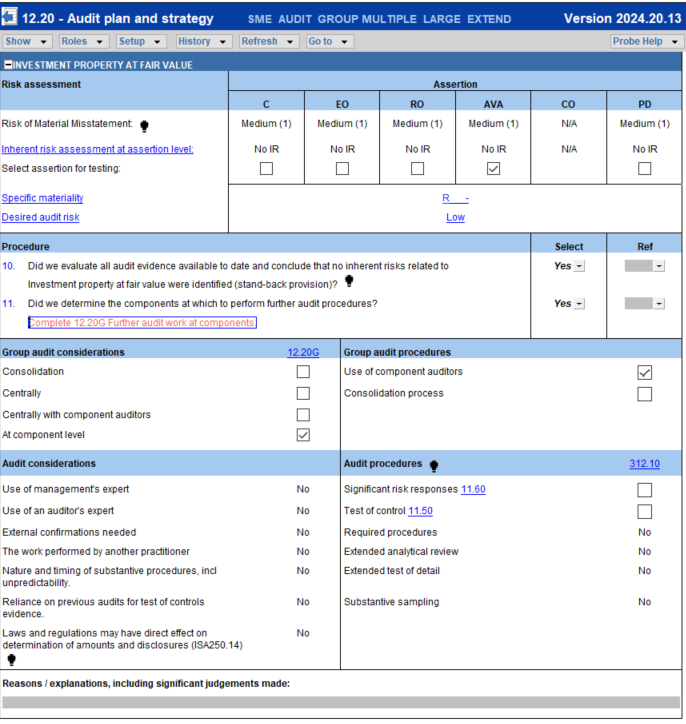Open the Roles menu
This screenshot has width=686, height=724.
(83, 42)
